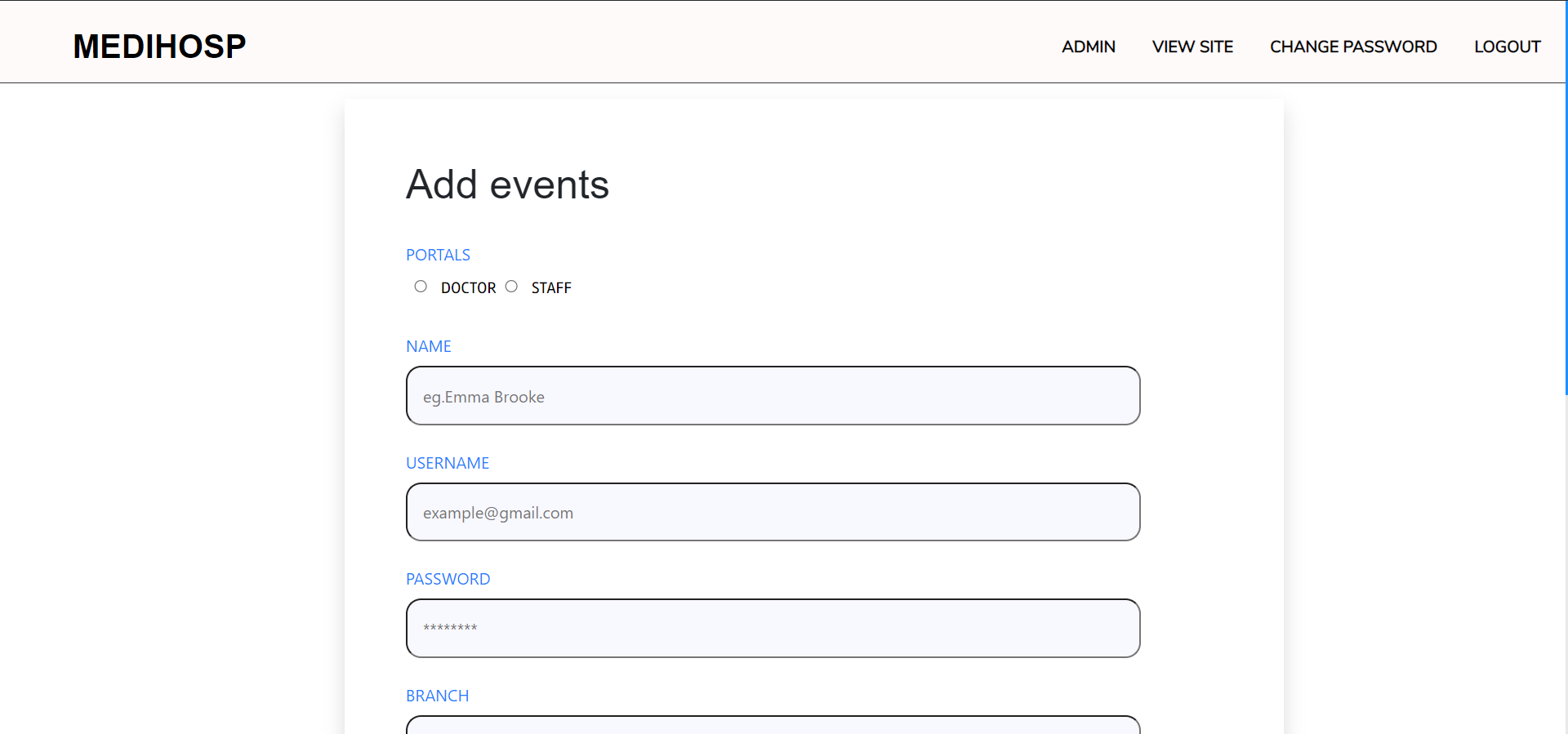Click LOGOUT in the navbar
Image resolution: width=1568 pixels, height=734 pixels.
click(x=1507, y=47)
